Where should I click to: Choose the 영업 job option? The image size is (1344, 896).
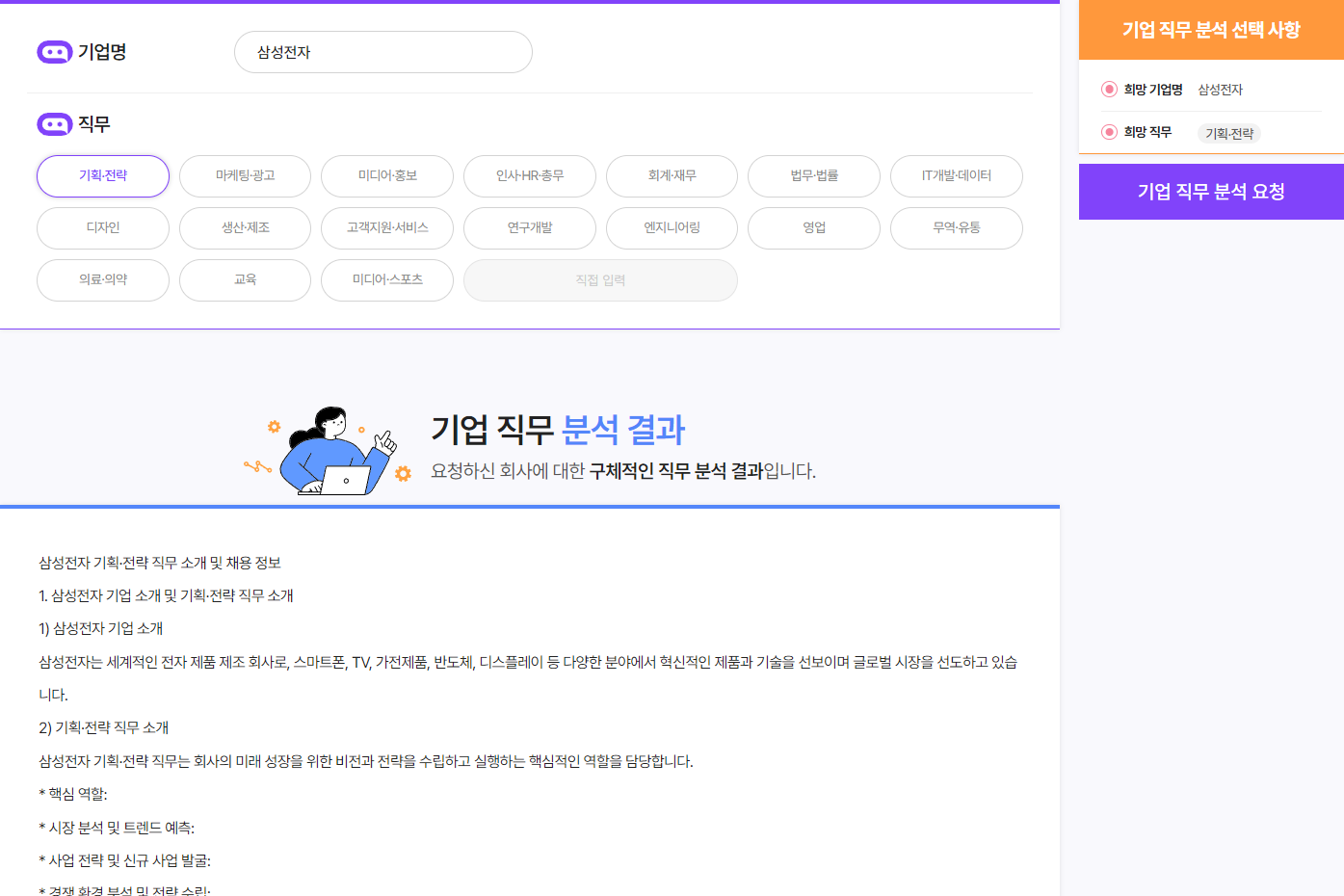(x=814, y=228)
